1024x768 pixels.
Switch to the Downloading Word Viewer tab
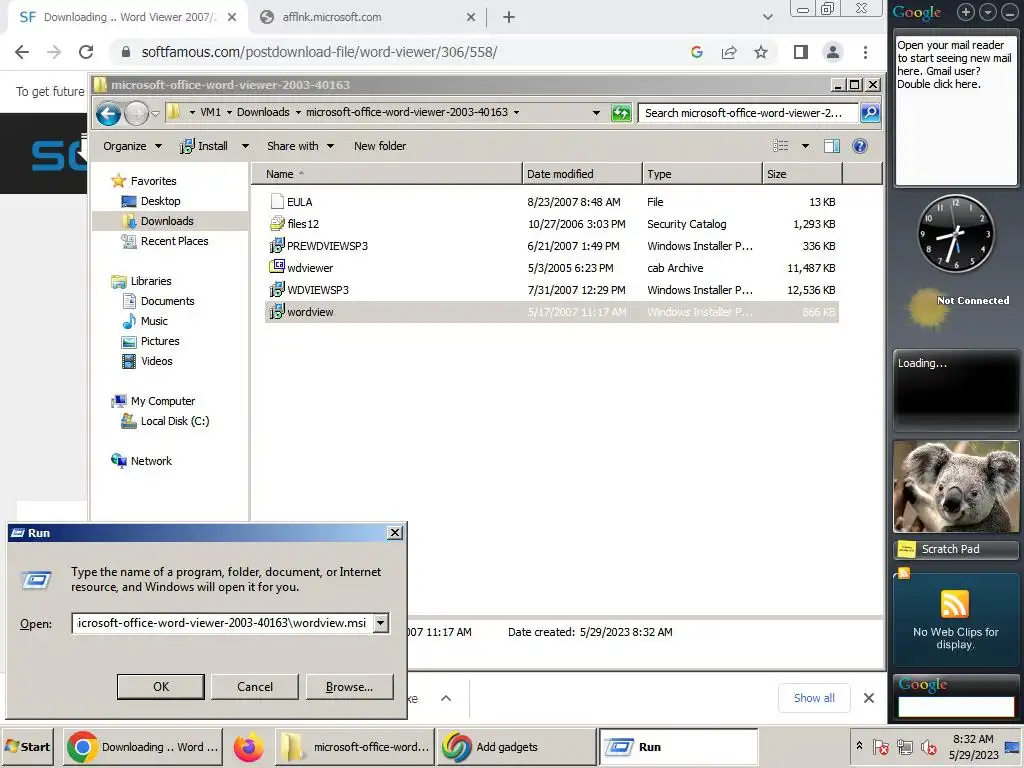click(128, 17)
